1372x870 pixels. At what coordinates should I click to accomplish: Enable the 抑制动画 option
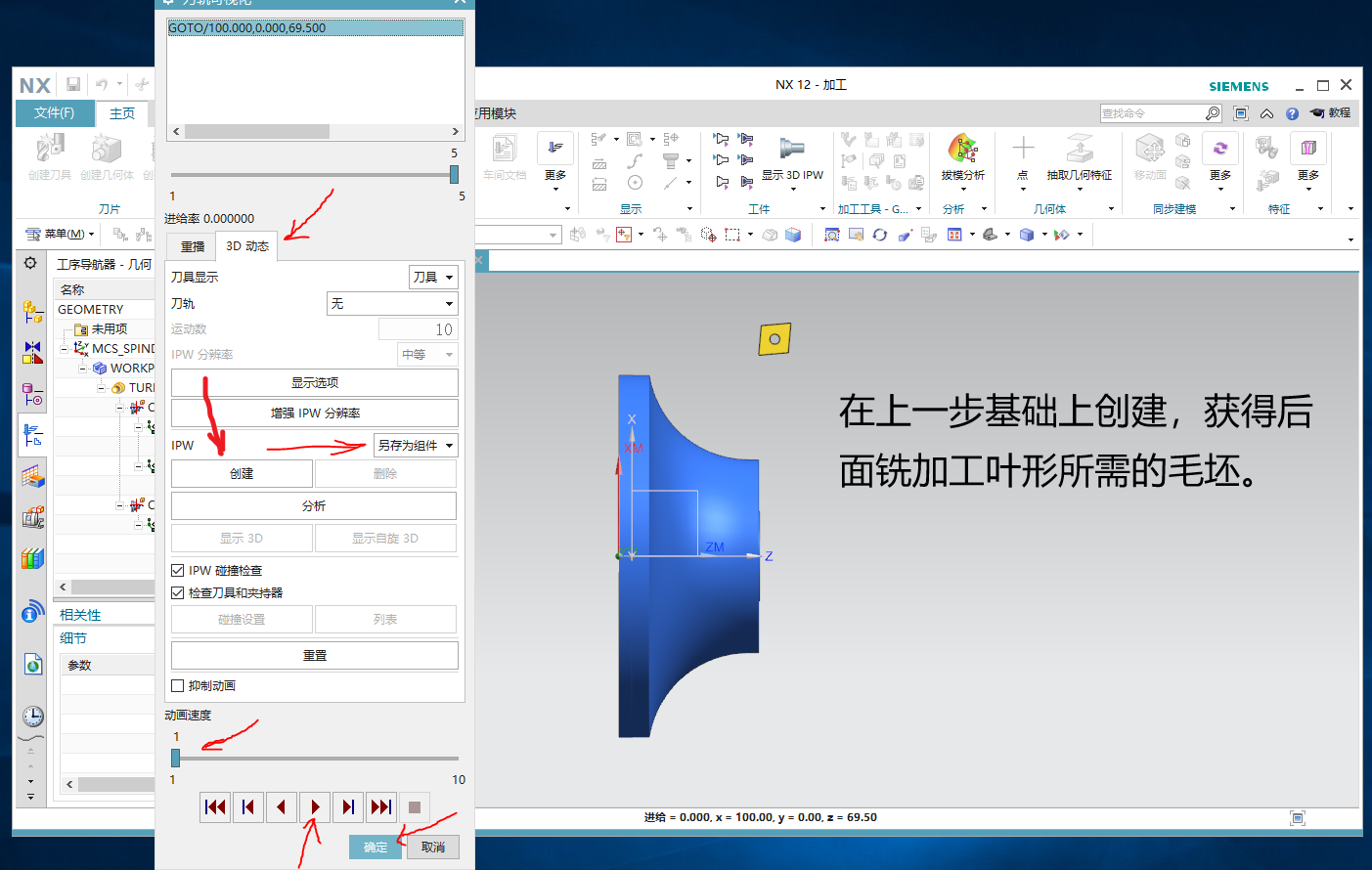tap(178, 685)
